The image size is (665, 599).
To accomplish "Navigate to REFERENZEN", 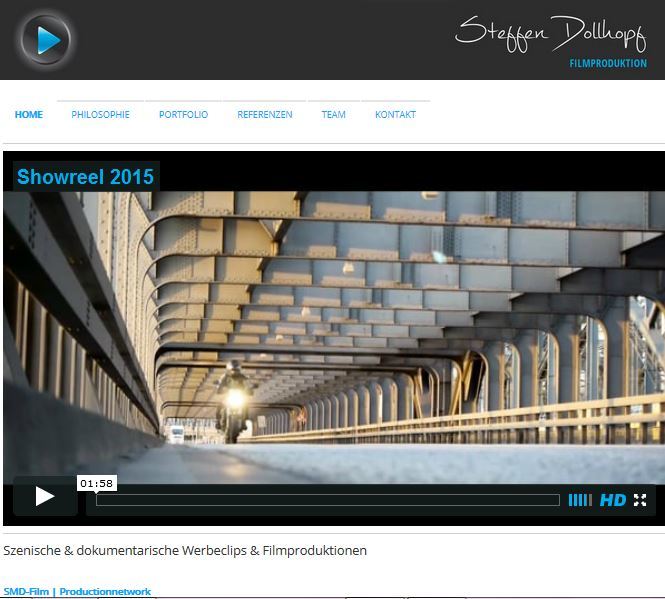I will (x=265, y=115).
